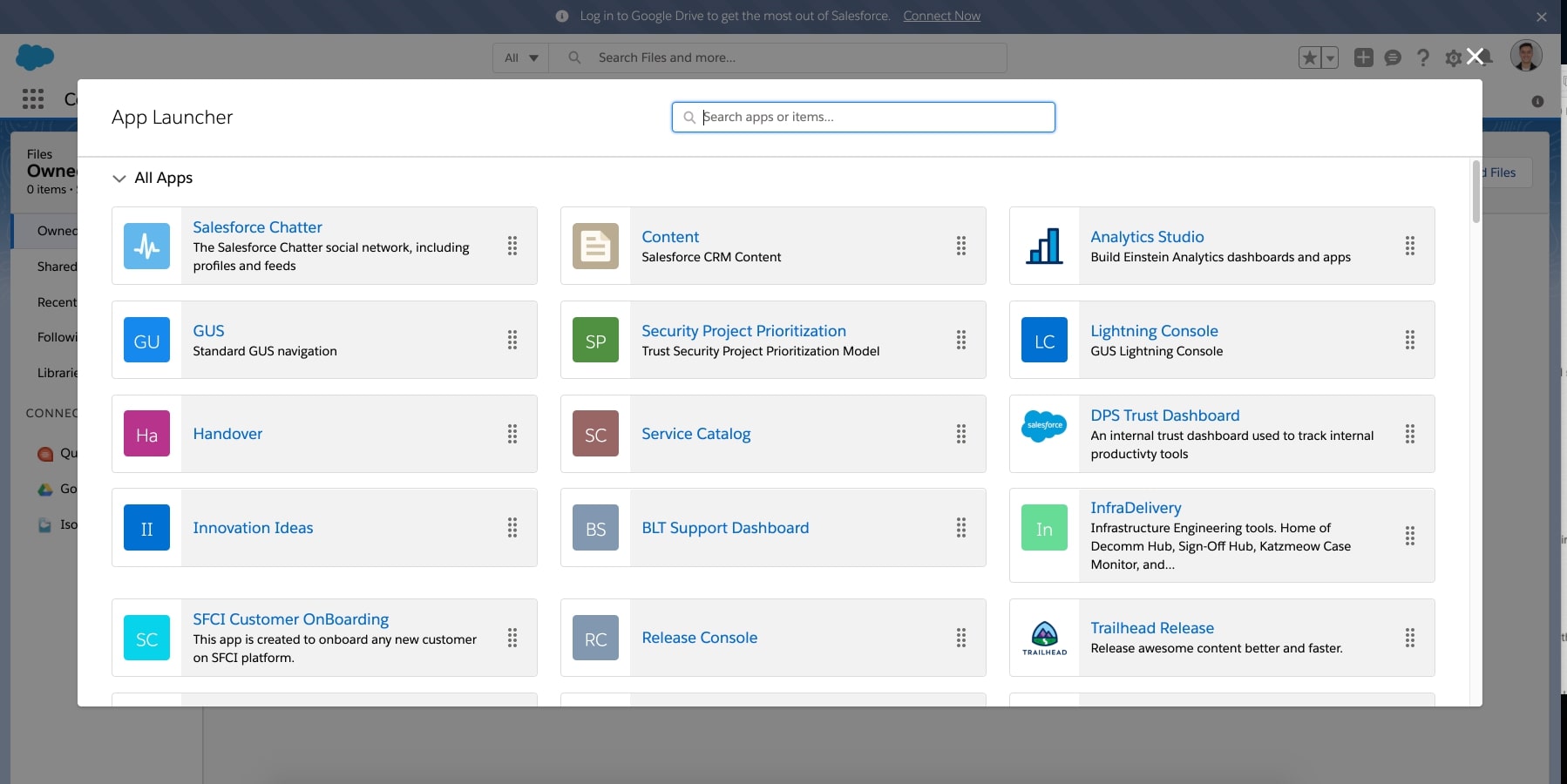Click the II Innovation Ideas icon
This screenshot has width=1567, height=784.
coord(146,528)
